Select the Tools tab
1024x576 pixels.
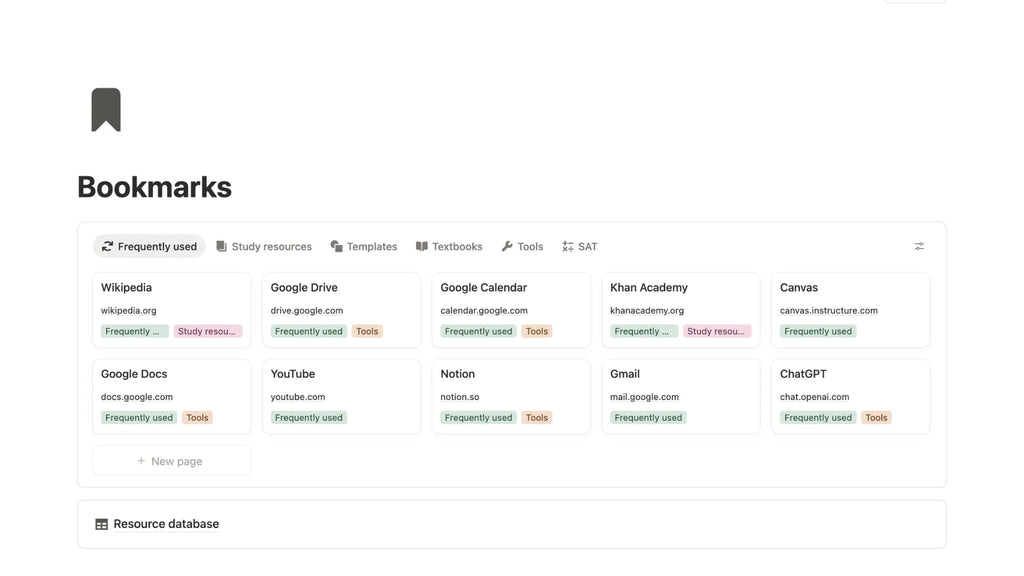point(522,246)
